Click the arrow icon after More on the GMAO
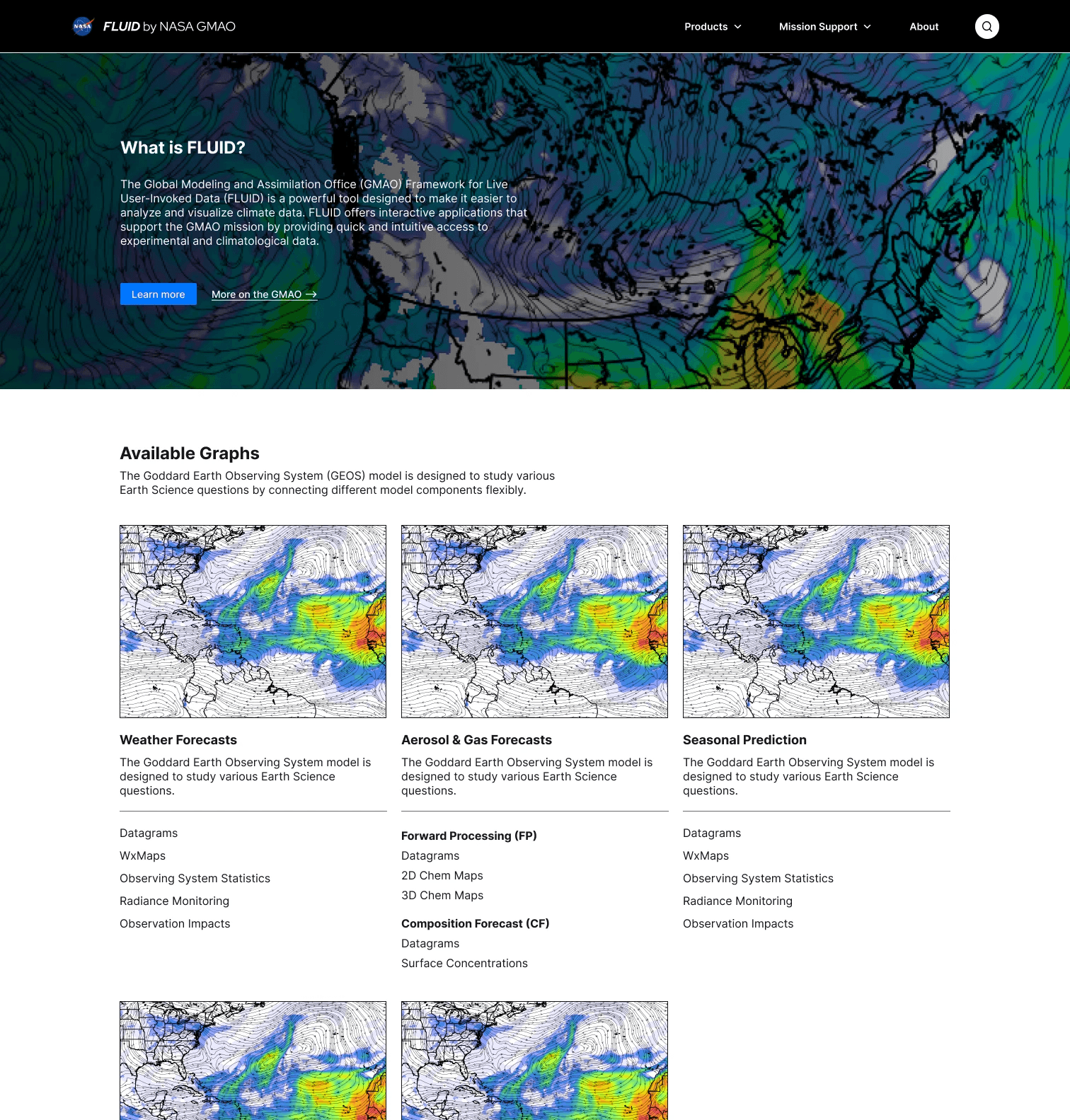 click(x=311, y=294)
